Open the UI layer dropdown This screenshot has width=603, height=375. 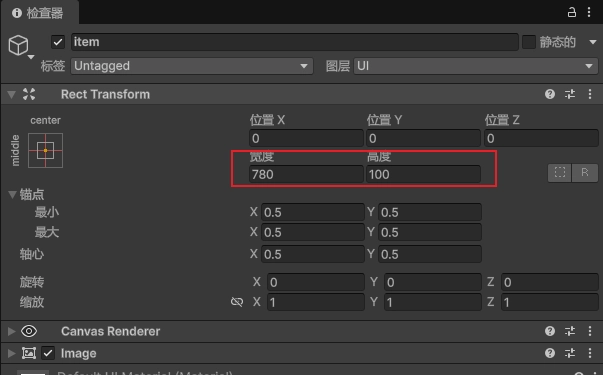coord(476,66)
